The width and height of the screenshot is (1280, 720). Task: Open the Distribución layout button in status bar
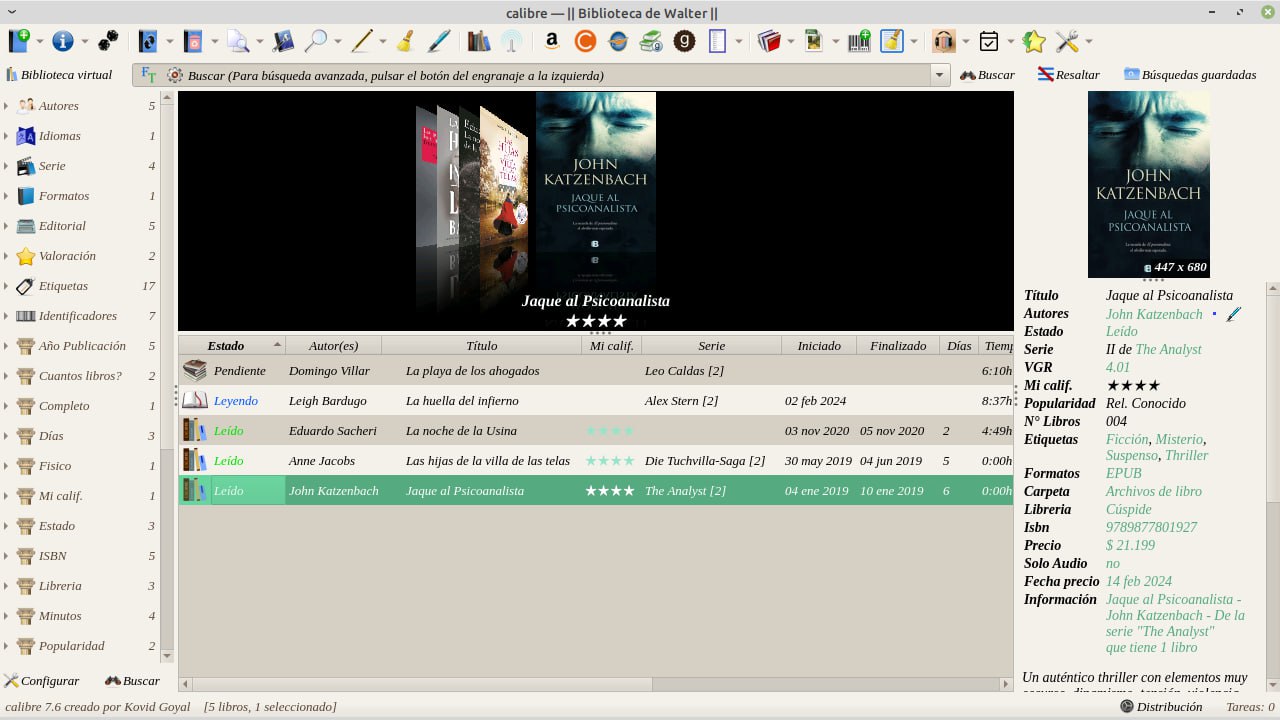tap(1161, 707)
